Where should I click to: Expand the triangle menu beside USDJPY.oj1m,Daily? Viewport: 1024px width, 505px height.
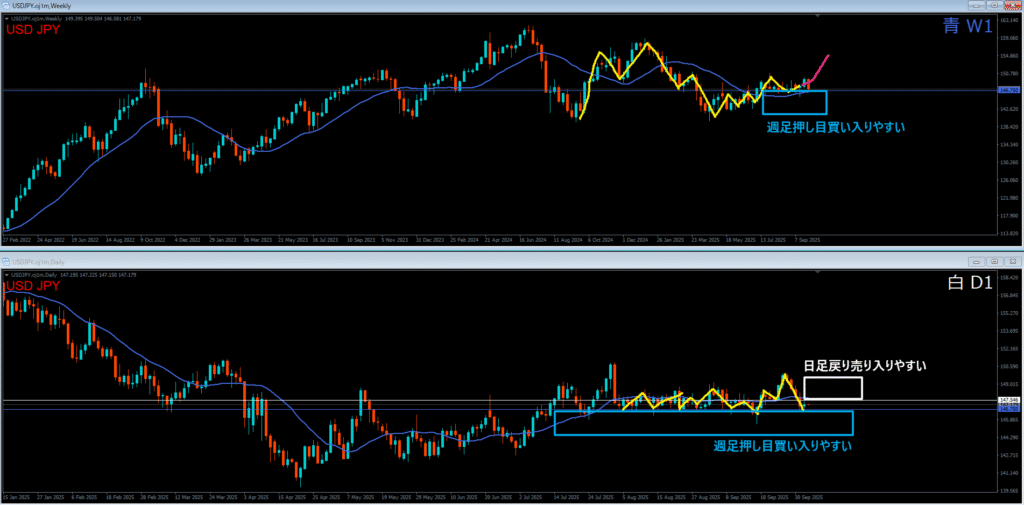pos(6,275)
